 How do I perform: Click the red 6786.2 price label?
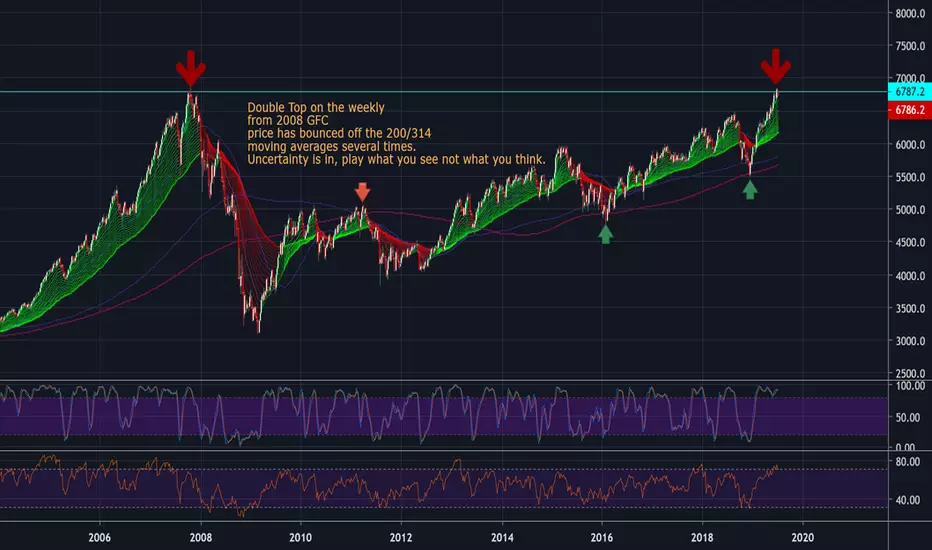point(909,110)
